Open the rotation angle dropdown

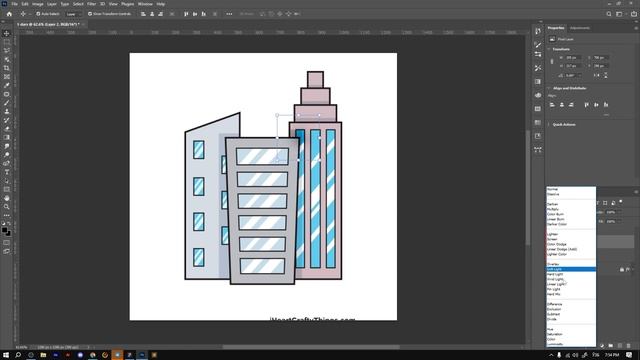(580, 76)
